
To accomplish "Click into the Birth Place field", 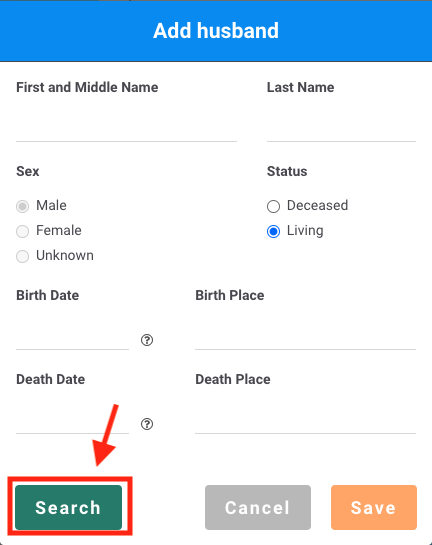I will (305, 336).
